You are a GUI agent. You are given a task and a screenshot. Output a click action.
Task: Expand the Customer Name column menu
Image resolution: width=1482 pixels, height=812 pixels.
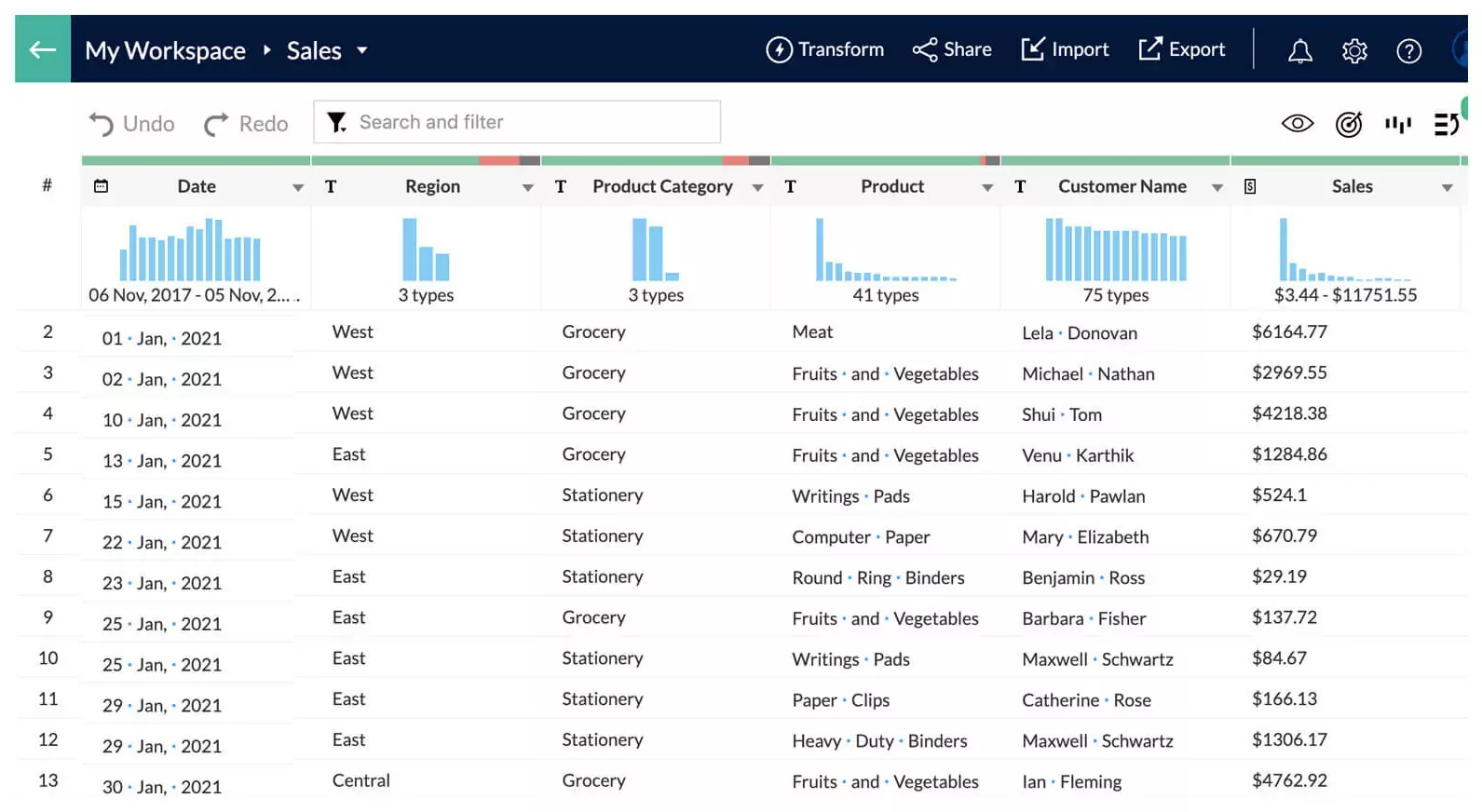point(1217,187)
